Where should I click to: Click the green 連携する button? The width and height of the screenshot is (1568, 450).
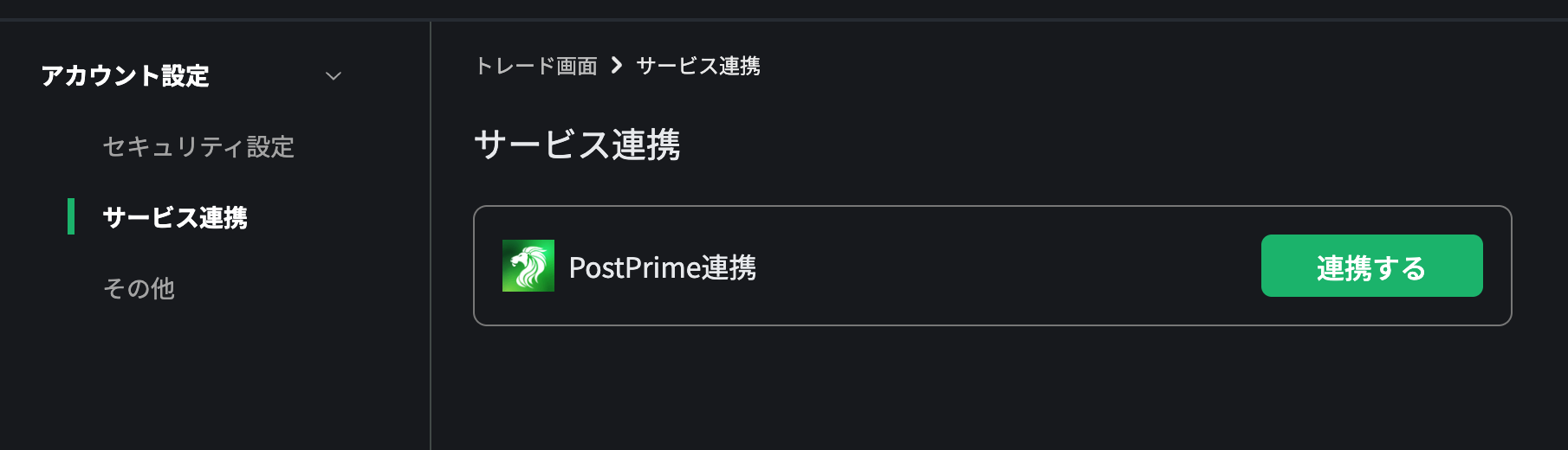click(1372, 266)
